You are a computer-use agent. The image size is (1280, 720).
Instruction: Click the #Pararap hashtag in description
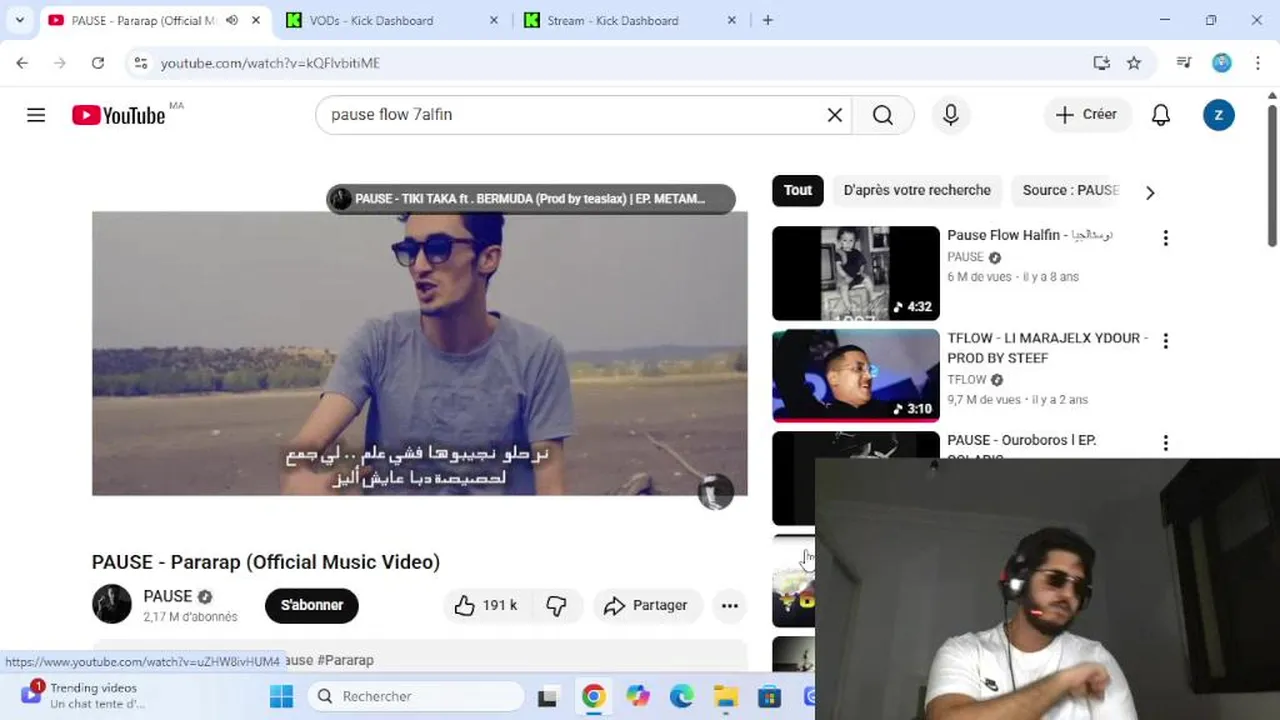click(345, 660)
